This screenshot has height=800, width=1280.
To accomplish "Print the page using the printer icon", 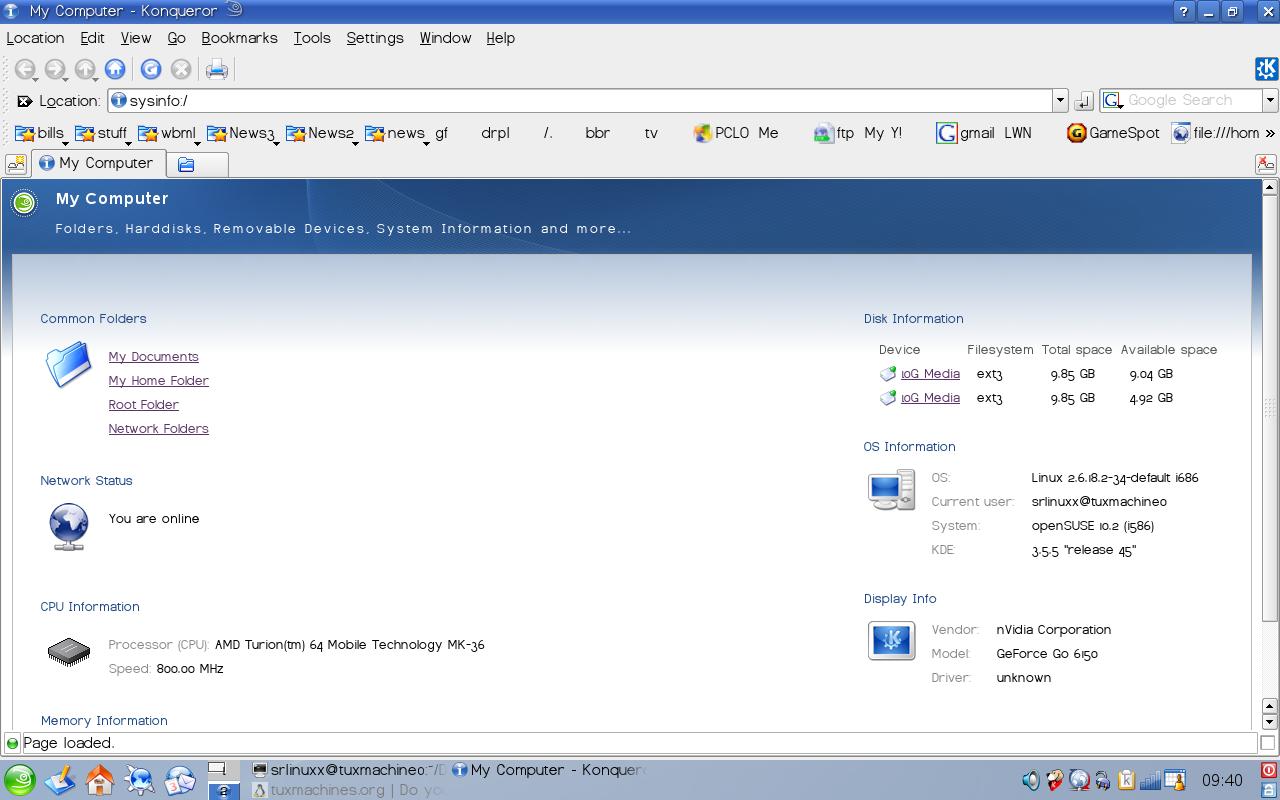I will 217,69.
